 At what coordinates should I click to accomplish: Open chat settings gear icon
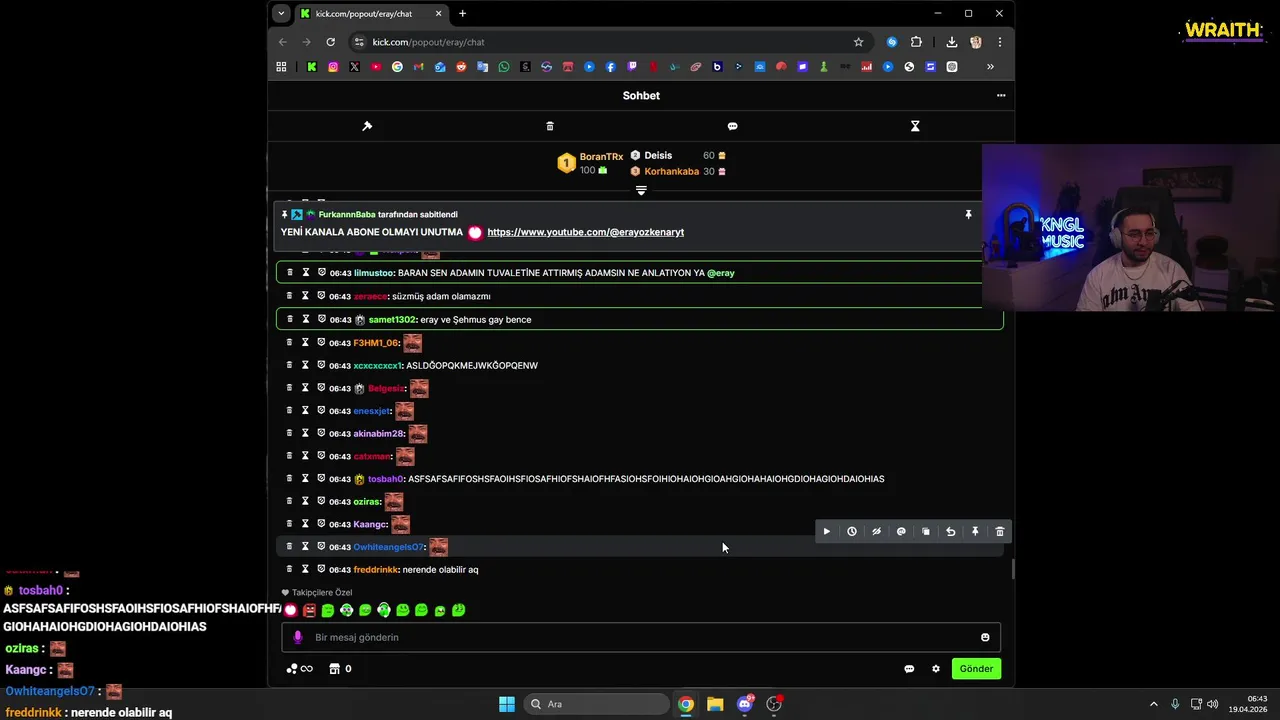tap(936, 669)
